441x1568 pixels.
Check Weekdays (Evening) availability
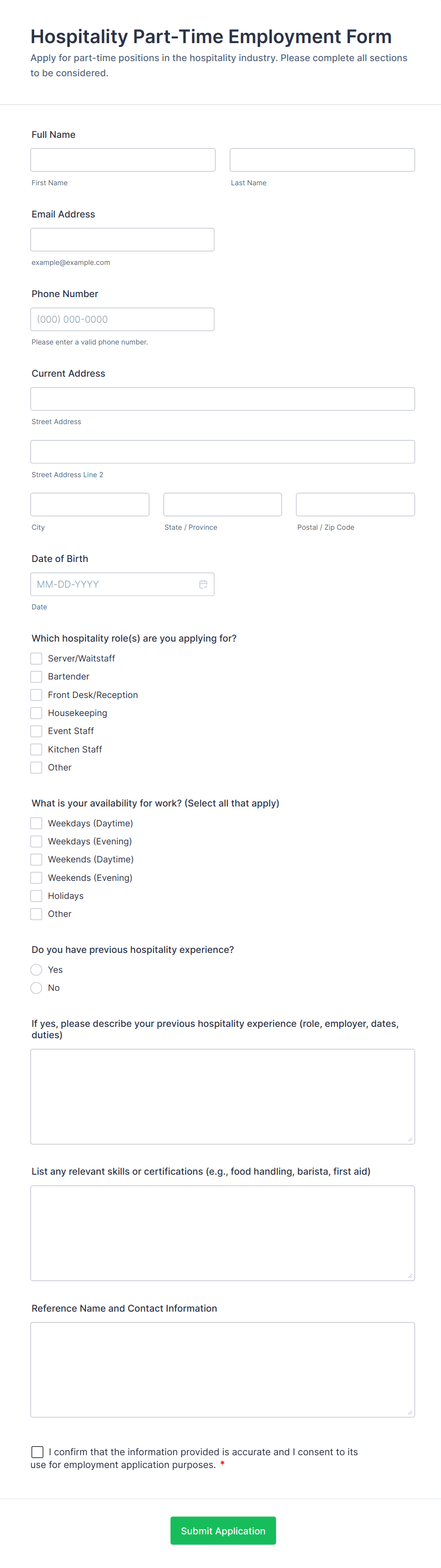click(x=37, y=841)
